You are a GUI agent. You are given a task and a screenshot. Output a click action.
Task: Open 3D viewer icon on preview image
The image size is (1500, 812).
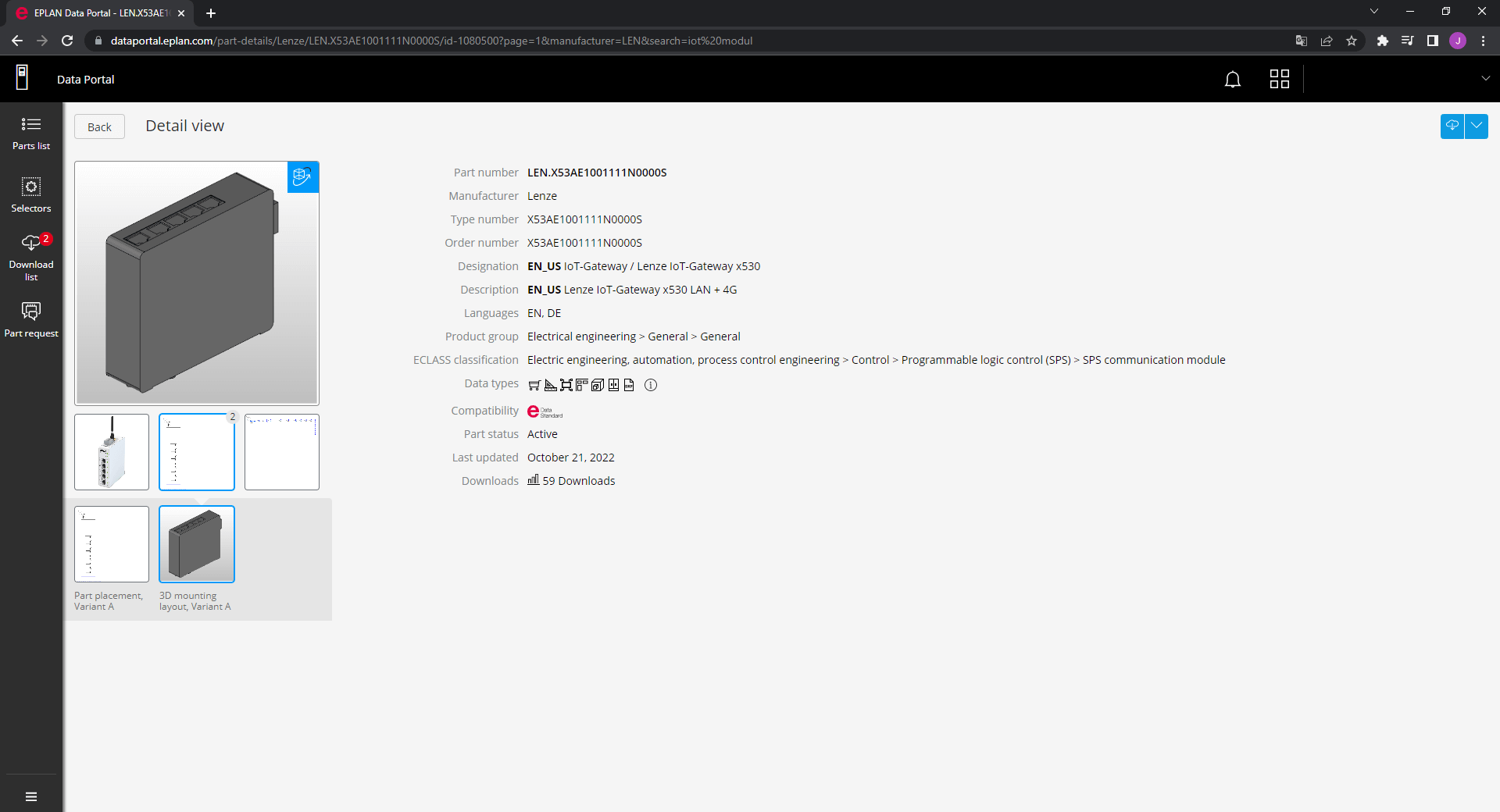(302, 177)
